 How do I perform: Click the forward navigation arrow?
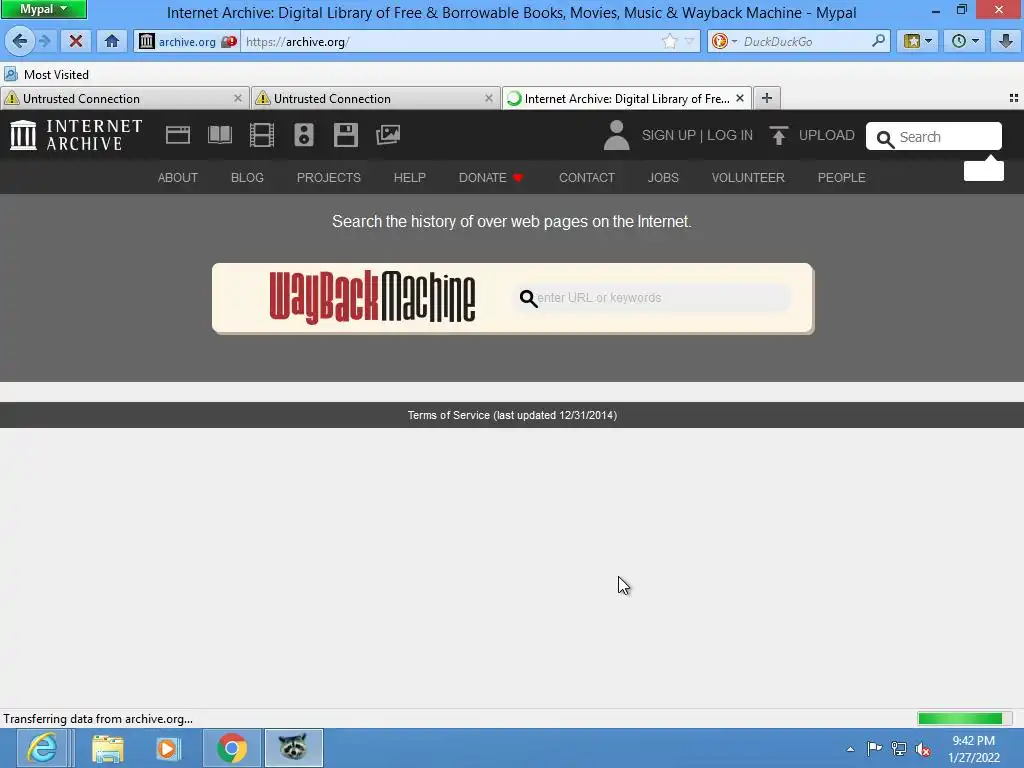[44, 42]
